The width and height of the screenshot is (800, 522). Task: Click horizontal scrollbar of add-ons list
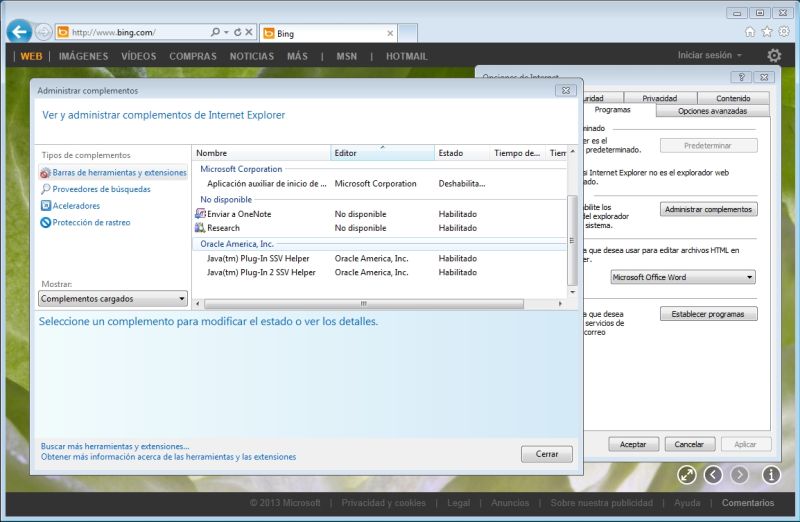point(364,304)
